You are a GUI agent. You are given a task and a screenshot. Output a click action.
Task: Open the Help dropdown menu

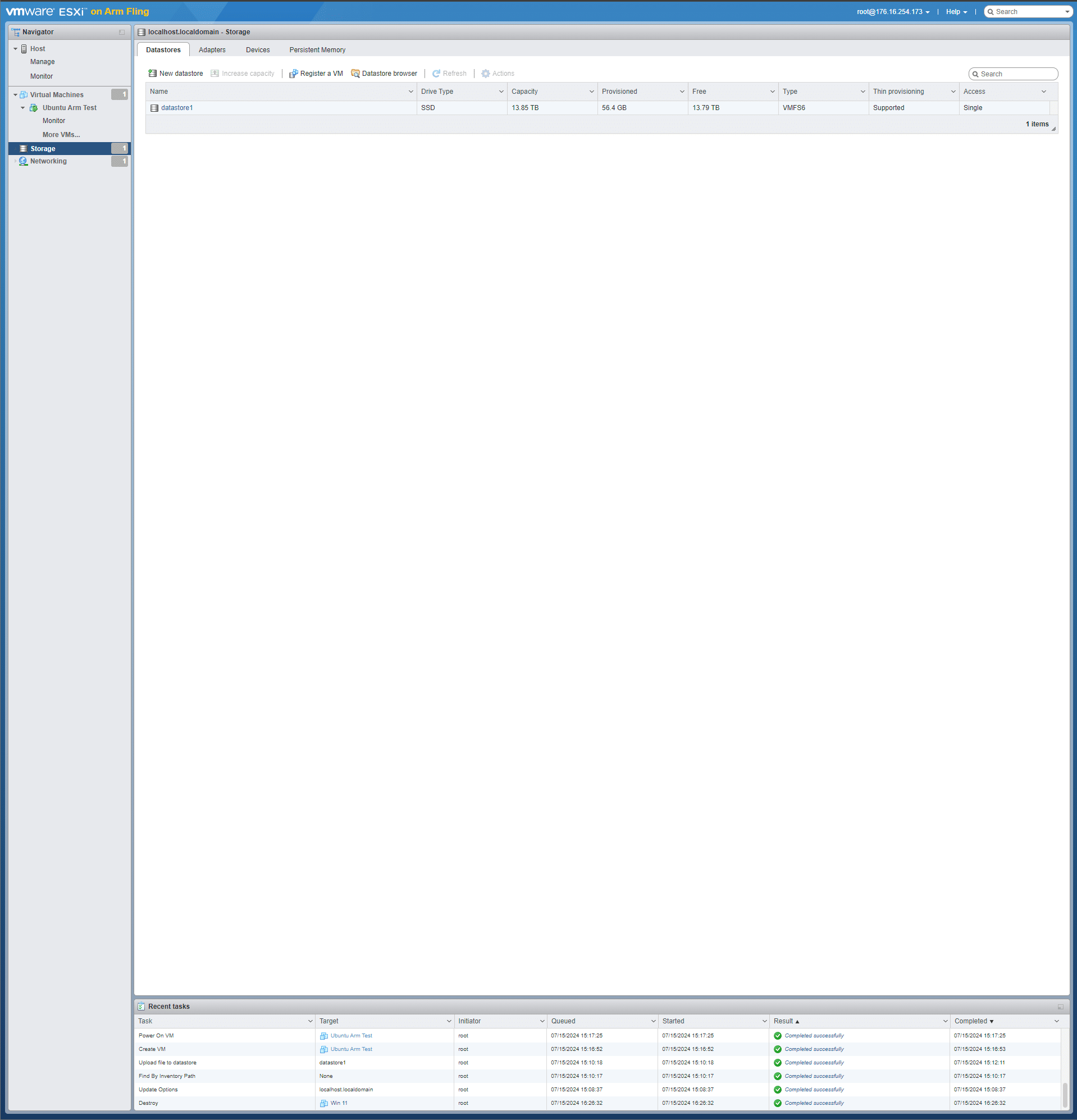956,12
